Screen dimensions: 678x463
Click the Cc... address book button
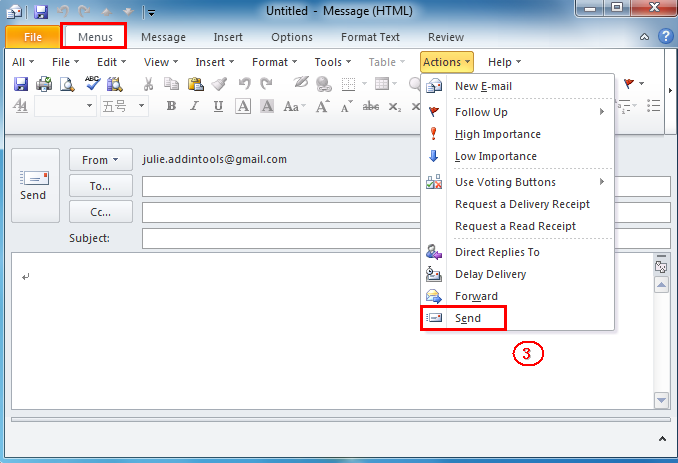pos(101,212)
